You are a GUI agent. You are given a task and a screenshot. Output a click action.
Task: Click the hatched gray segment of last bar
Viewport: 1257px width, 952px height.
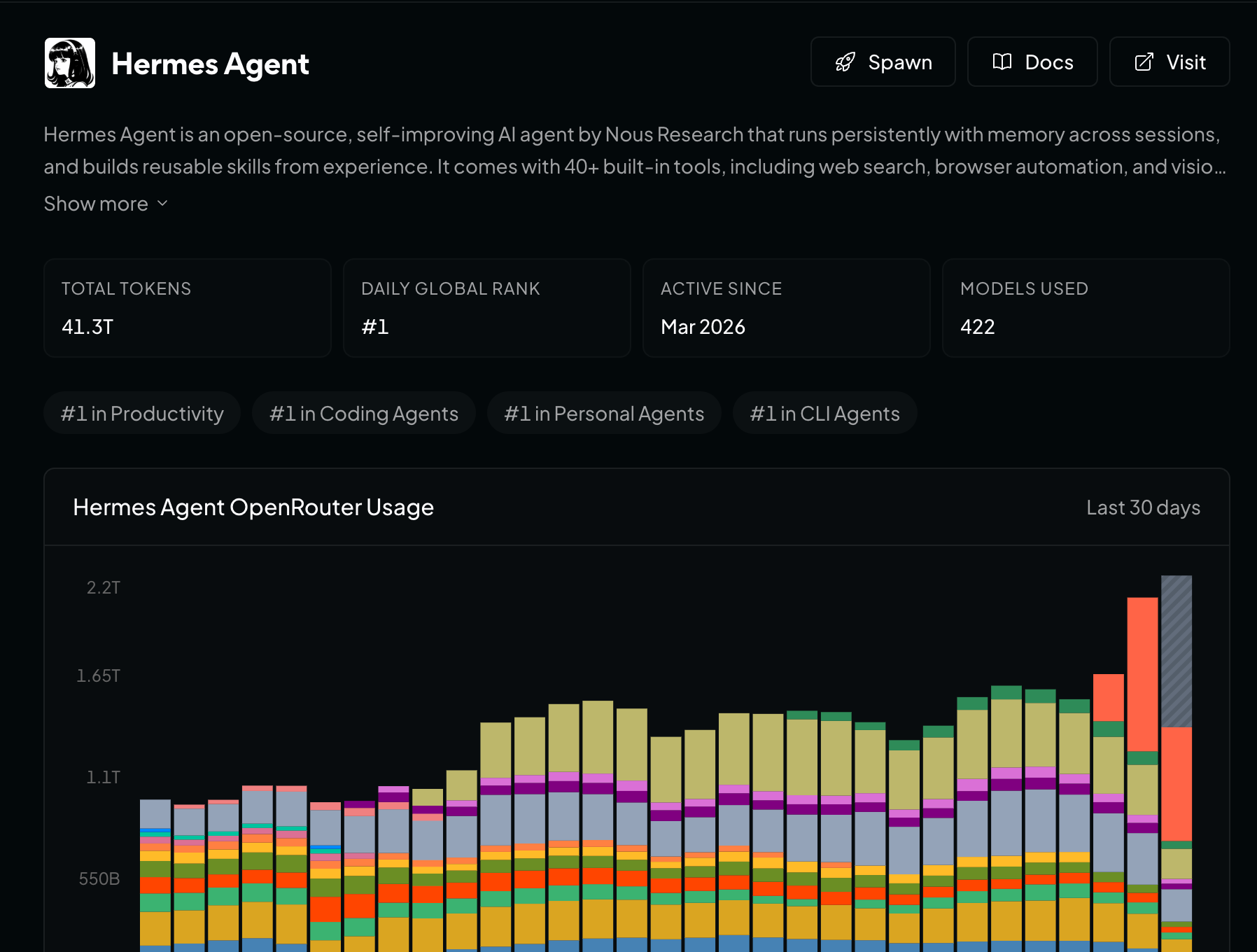[1177, 651]
